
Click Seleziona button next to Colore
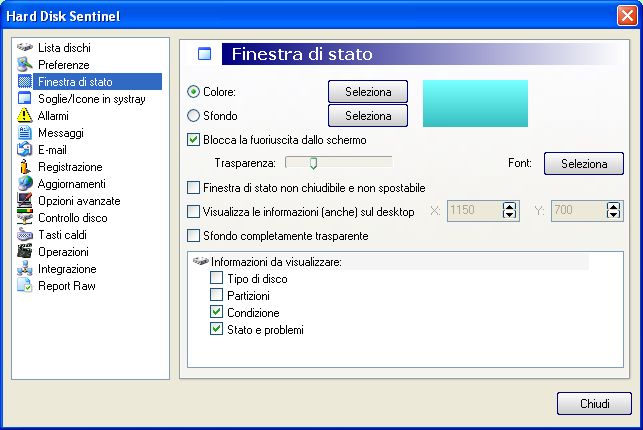[368, 92]
